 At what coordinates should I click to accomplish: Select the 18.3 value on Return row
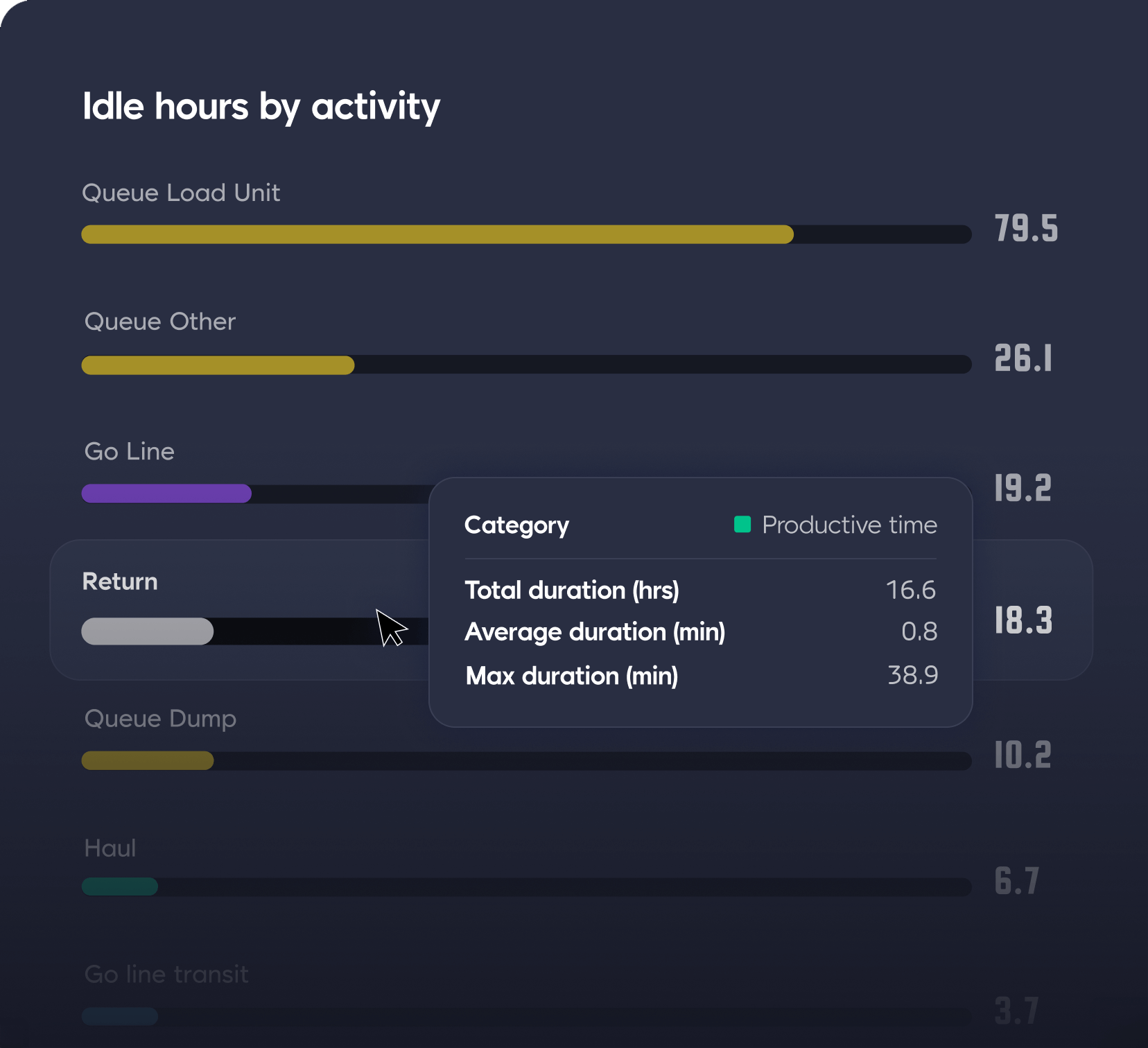(1024, 620)
